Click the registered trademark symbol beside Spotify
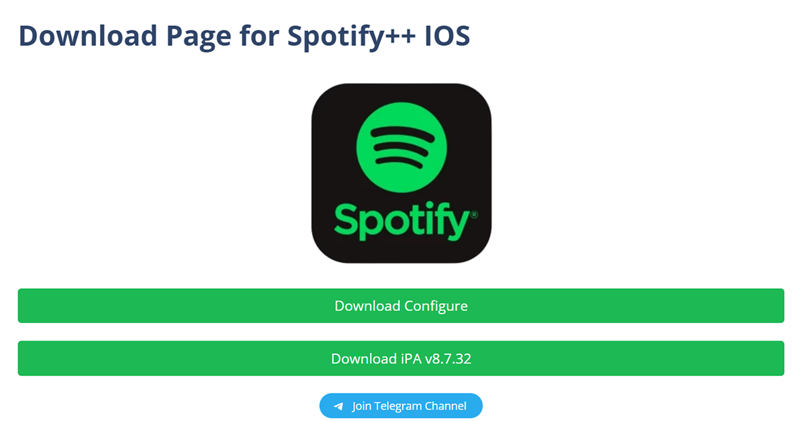This screenshot has height=421, width=800. [x=474, y=215]
